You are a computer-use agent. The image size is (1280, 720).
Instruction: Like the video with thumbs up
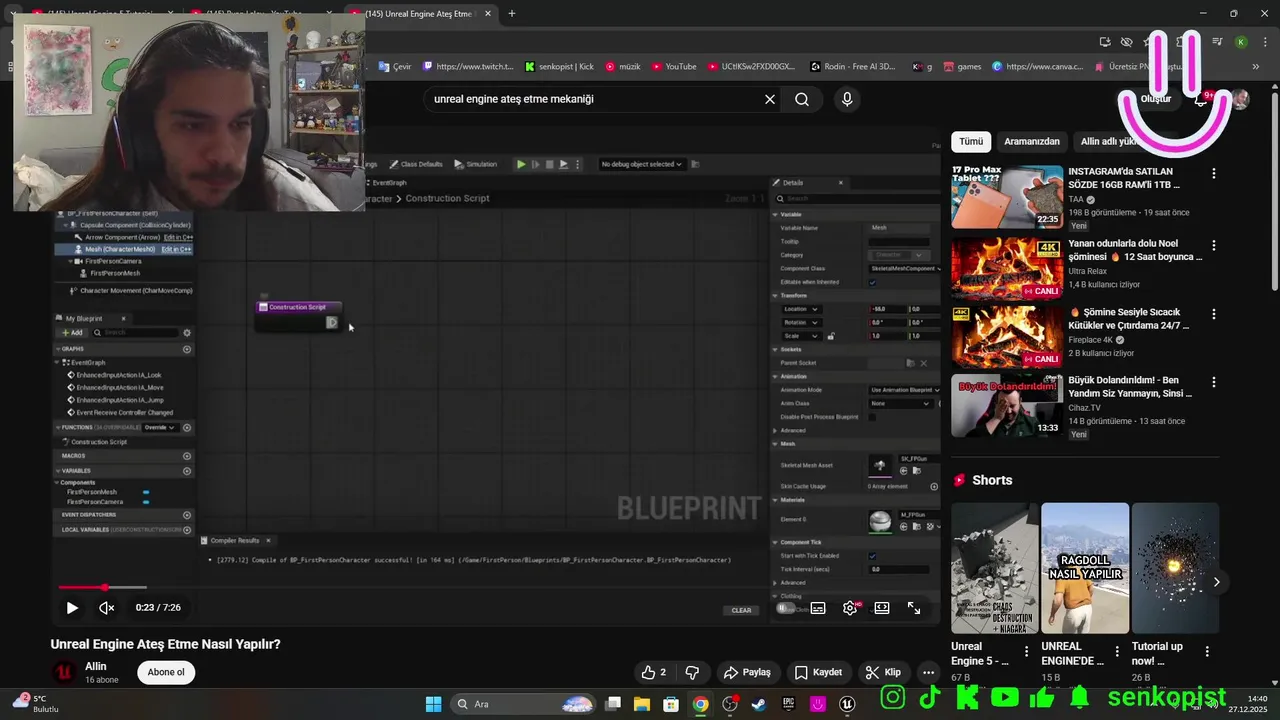(654, 672)
